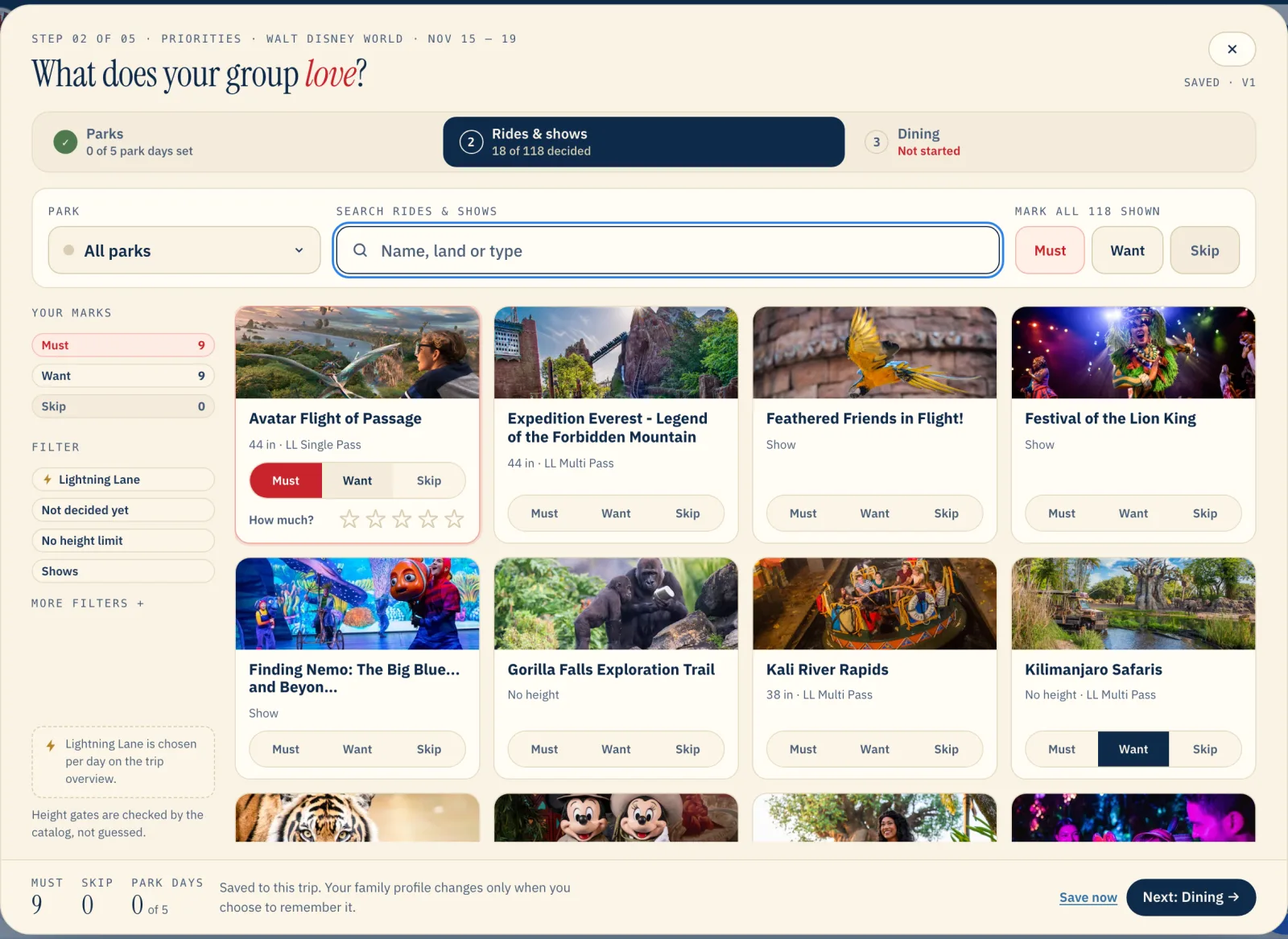
Task: Switch to the Parks step tab
Action: pos(237,142)
